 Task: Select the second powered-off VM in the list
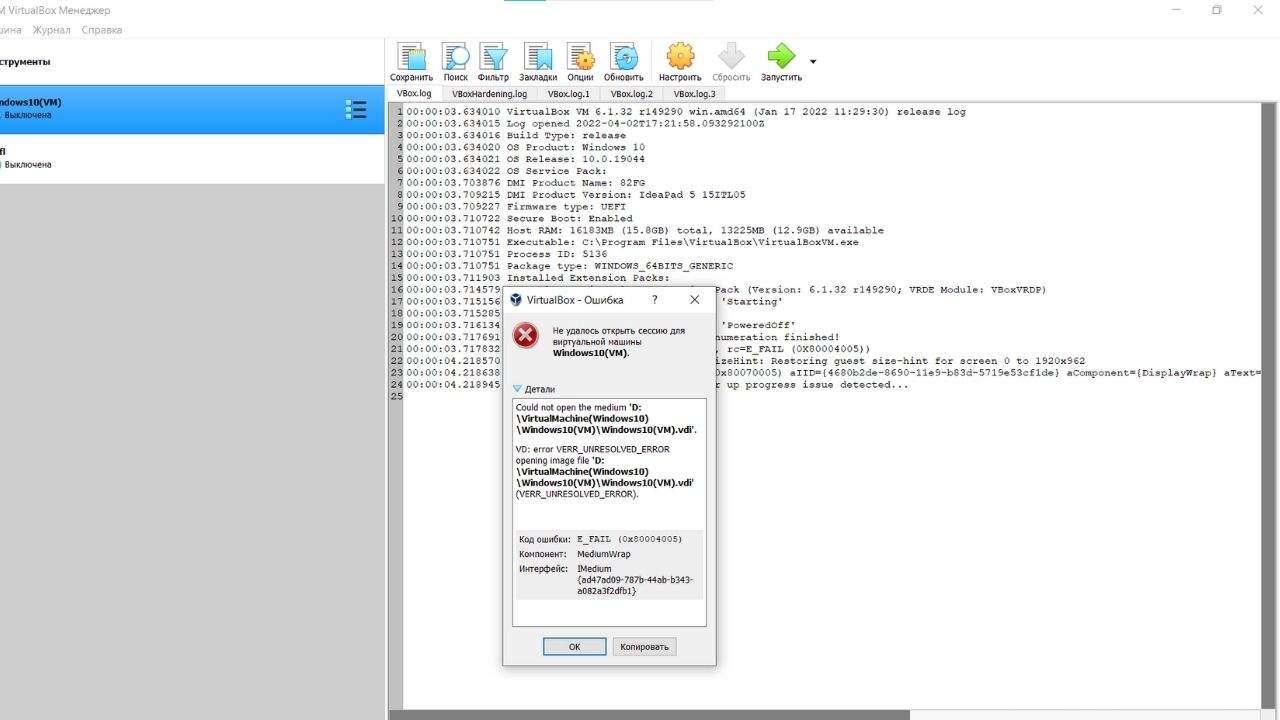(192, 158)
